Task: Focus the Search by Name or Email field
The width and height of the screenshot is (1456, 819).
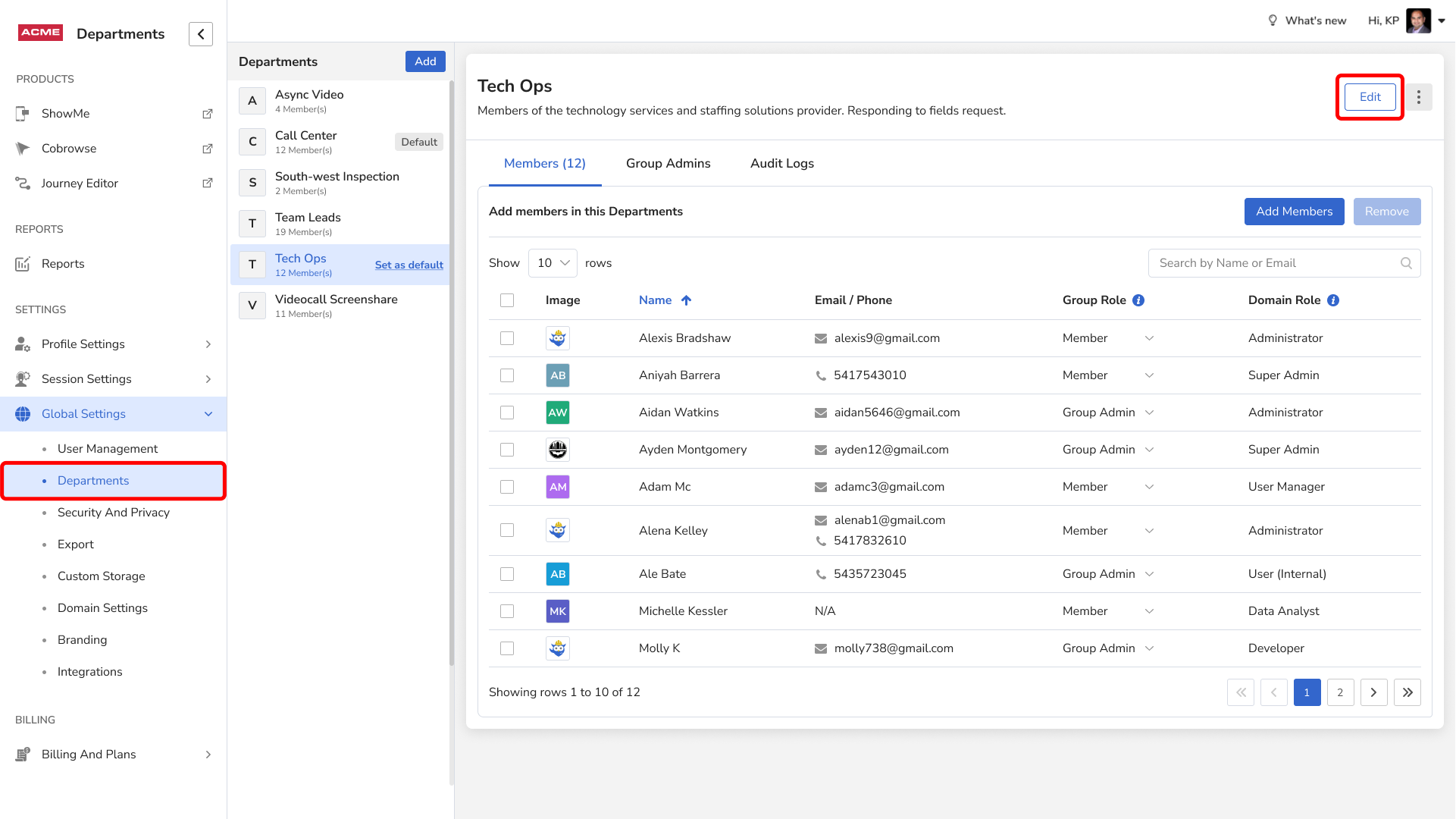Action: click(1273, 263)
